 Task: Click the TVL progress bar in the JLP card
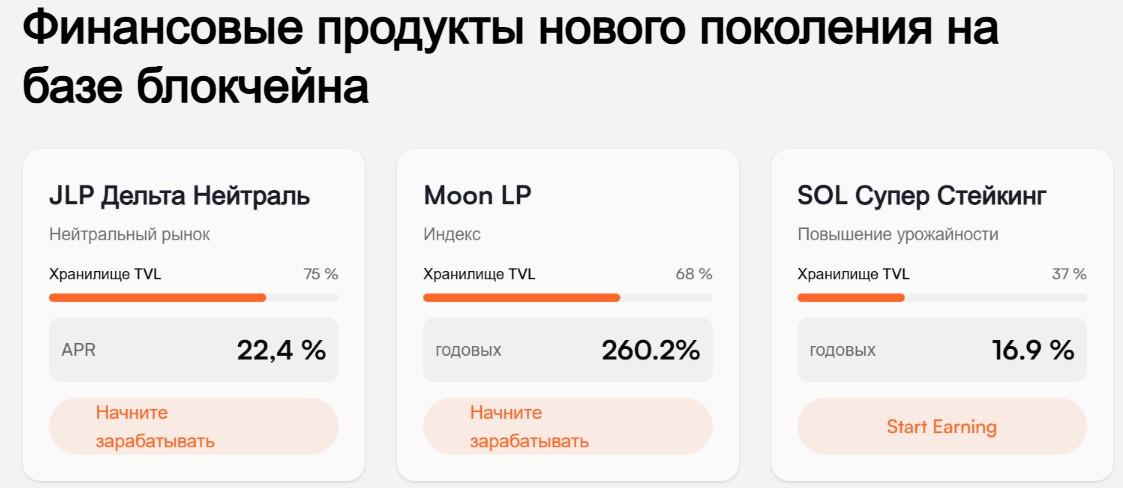[193, 297]
